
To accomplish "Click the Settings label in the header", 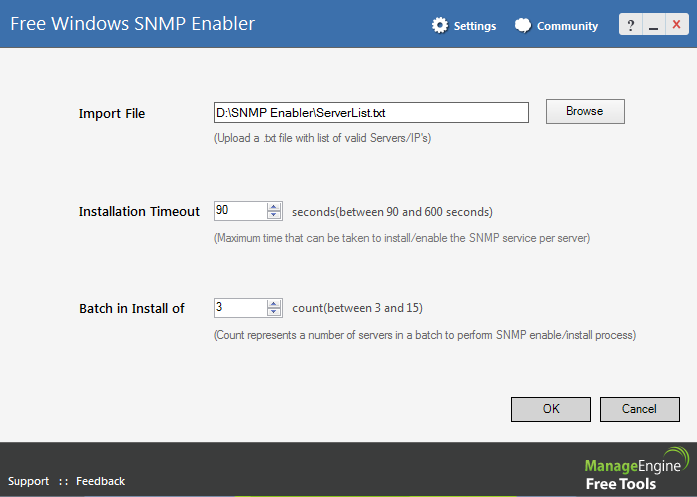I will click(475, 26).
